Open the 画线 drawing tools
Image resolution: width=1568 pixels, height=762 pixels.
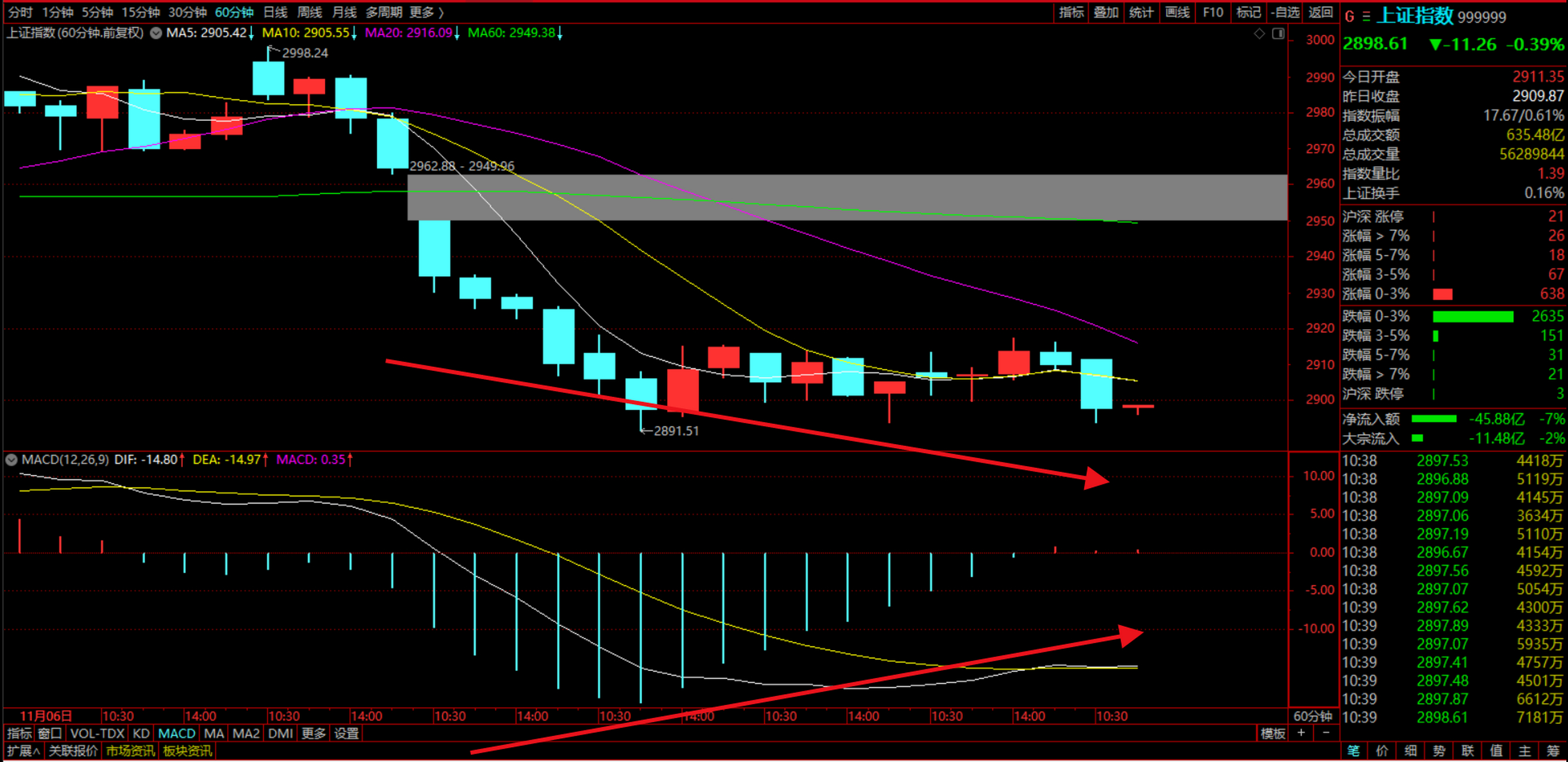[1177, 12]
